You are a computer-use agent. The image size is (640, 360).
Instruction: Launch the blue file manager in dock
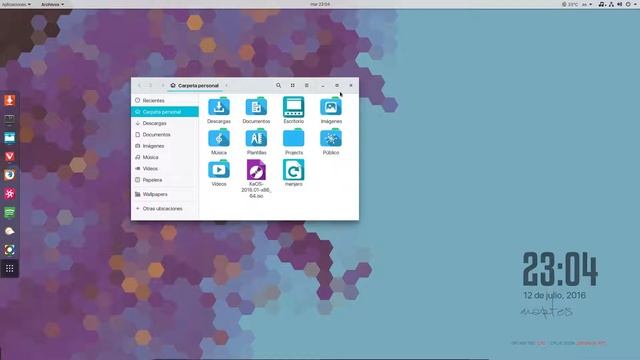9,138
